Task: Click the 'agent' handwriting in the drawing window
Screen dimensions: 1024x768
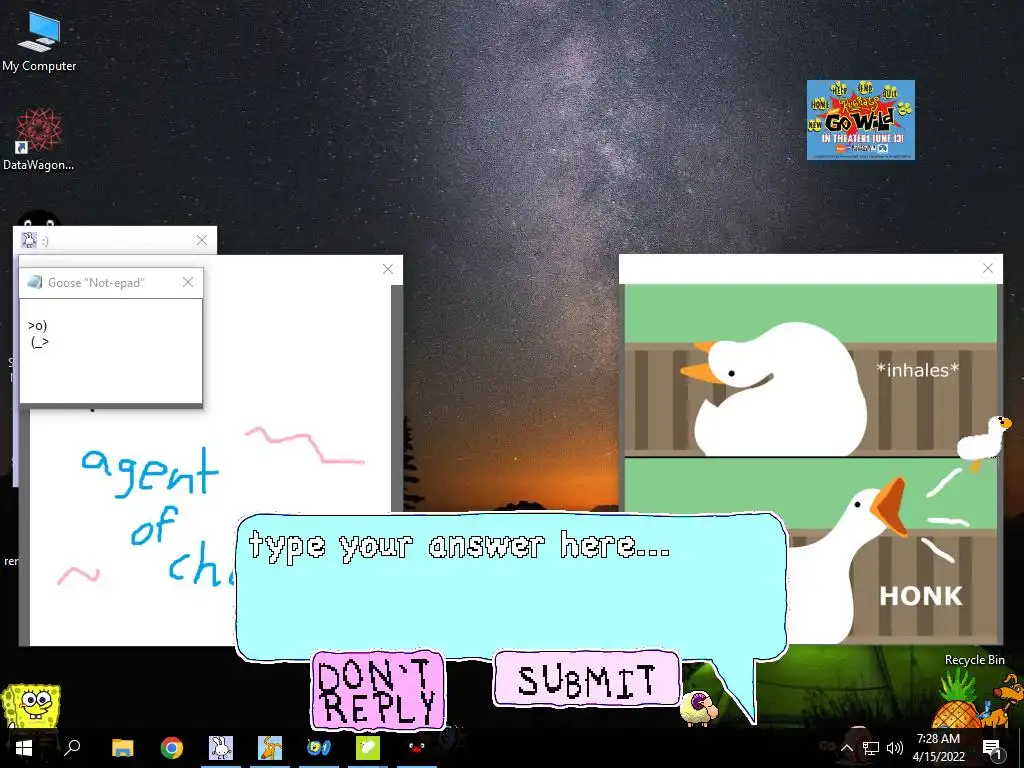Action: 150,472
